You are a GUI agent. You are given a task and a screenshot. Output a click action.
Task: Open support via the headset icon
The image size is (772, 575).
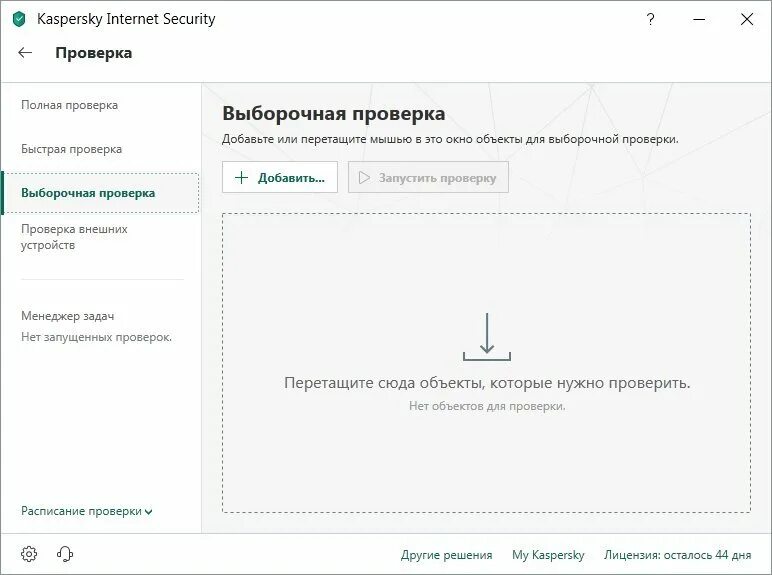click(65, 554)
